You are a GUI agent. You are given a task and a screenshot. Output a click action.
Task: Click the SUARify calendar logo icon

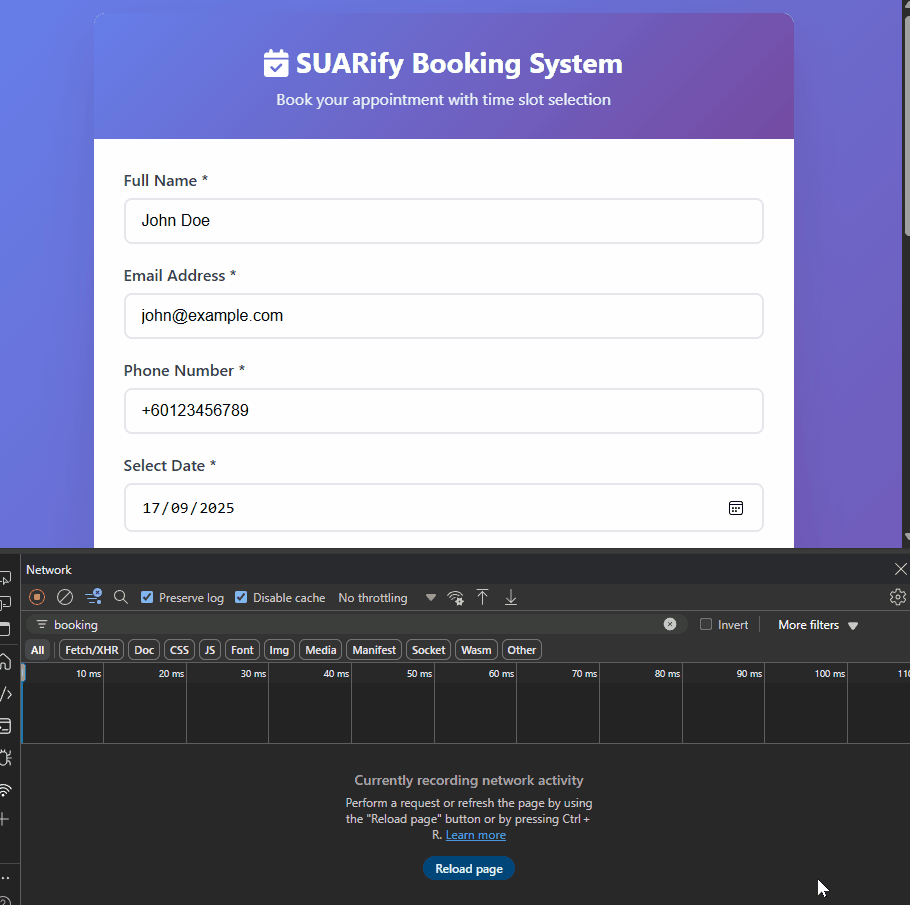click(x=276, y=63)
